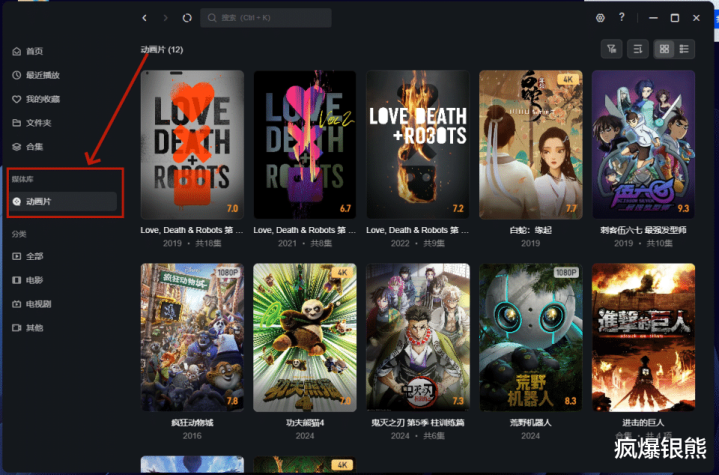Open Love, Death & Robots 2021 poster
This screenshot has height=475, width=719.
305,144
